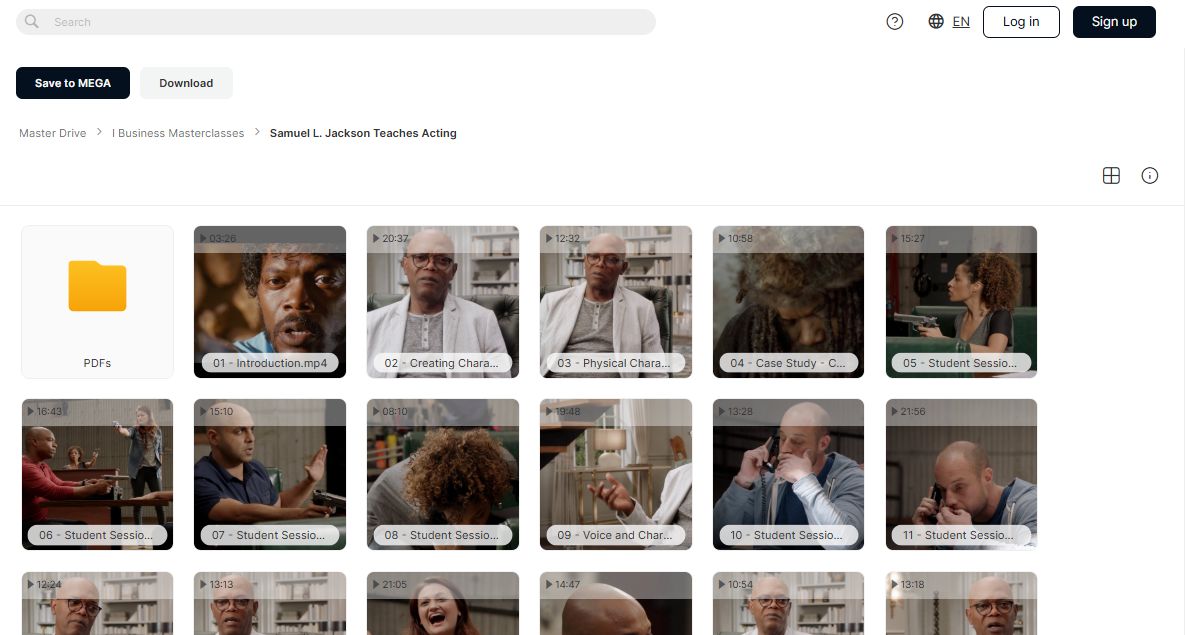Click the EN language selector
1185x635 pixels.
961,22
